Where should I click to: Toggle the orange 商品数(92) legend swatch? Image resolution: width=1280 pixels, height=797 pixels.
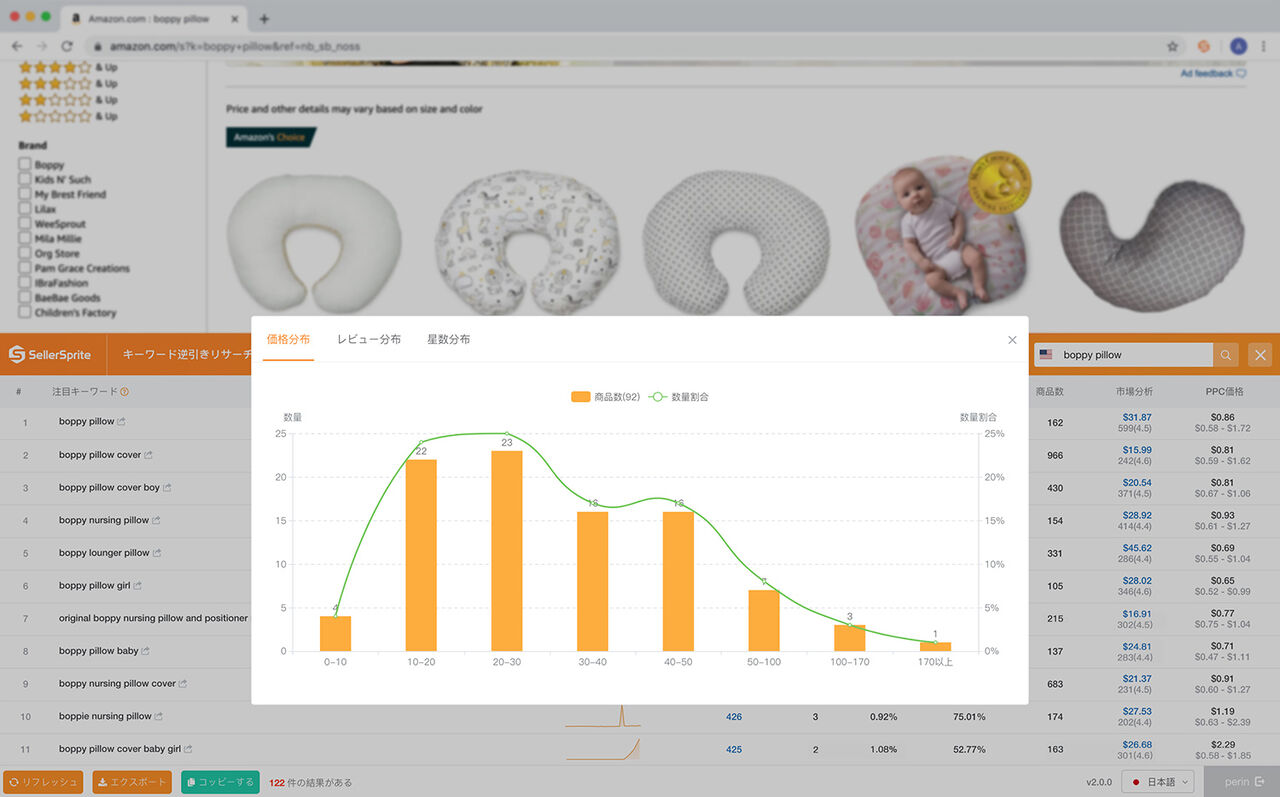coord(581,397)
